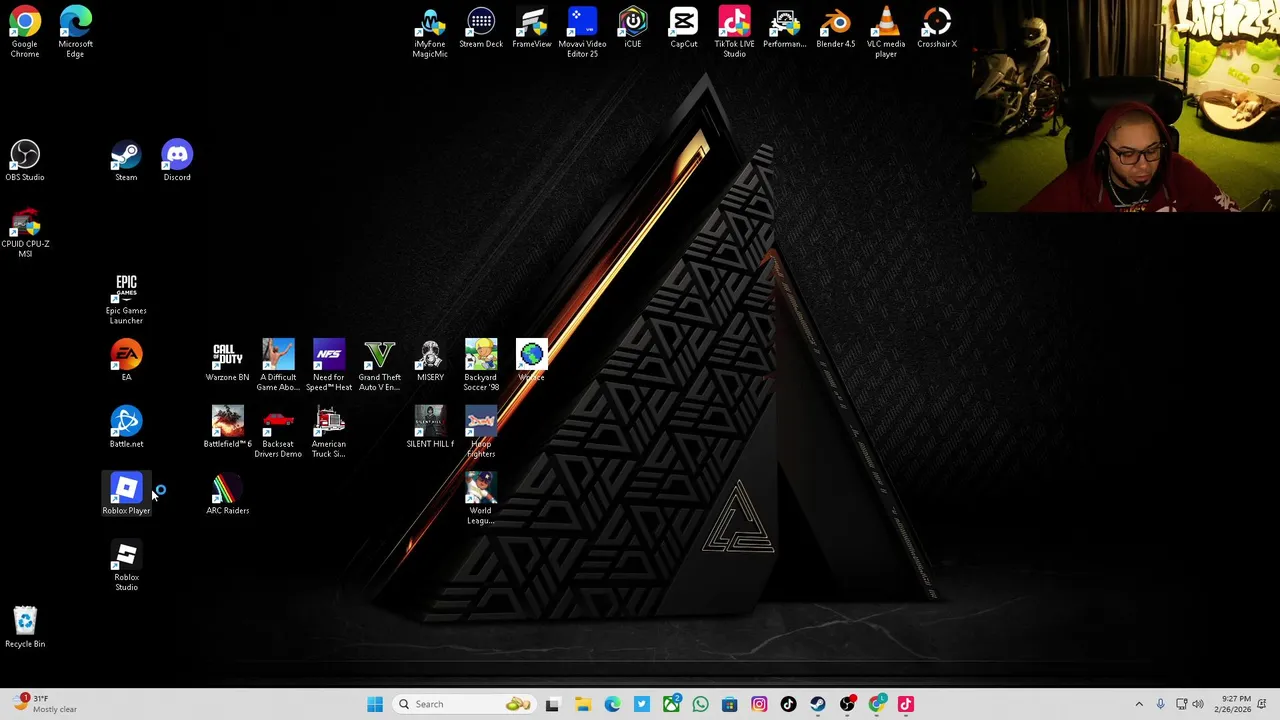
Task: Open File Explorer from the taskbar
Action: point(583,704)
